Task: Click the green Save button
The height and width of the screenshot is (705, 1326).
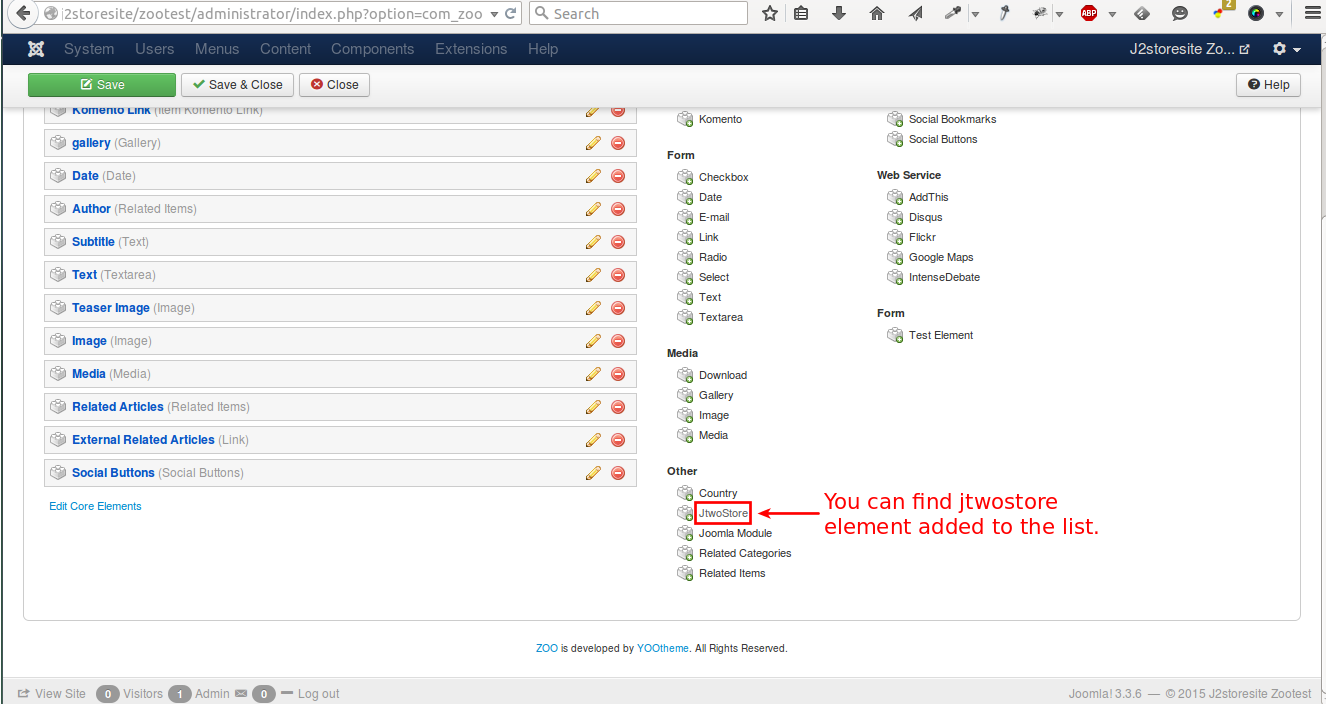Action: 102,85
